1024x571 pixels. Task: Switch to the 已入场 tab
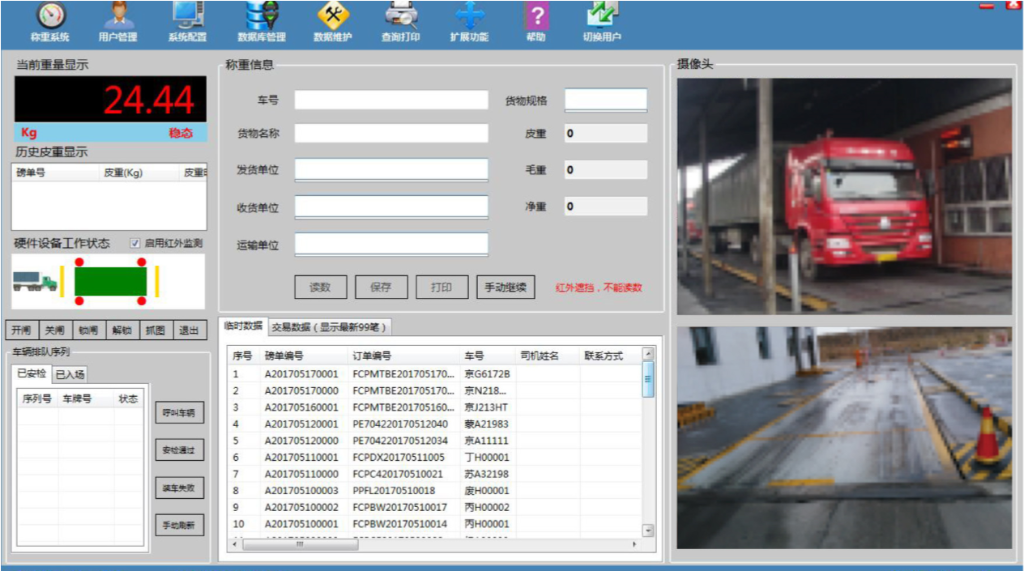click(69, 374)
